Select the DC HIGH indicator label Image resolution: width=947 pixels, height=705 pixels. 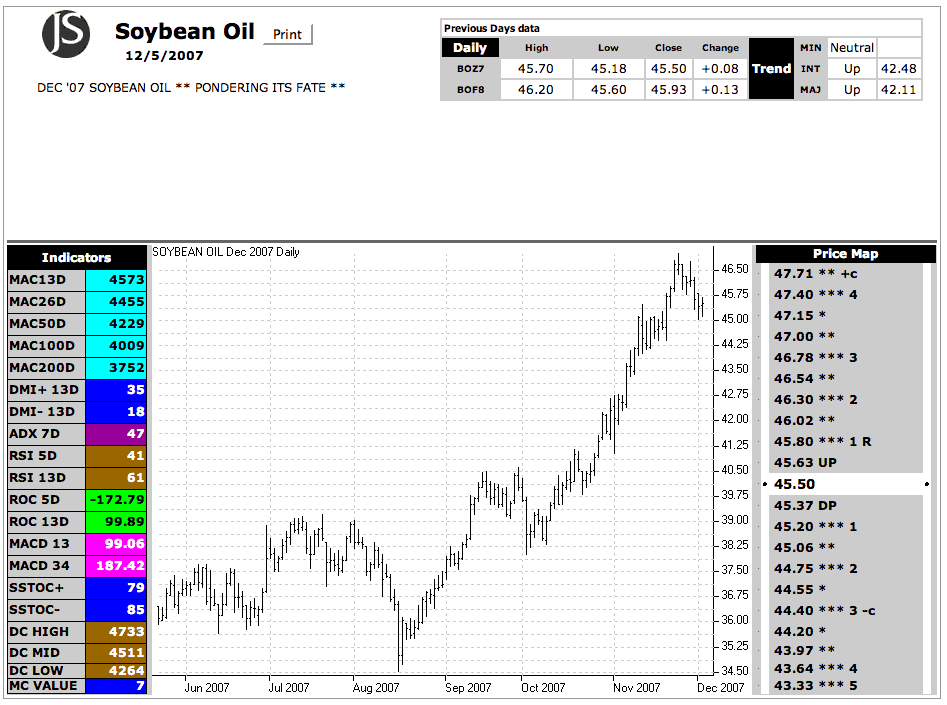[46, 631]
